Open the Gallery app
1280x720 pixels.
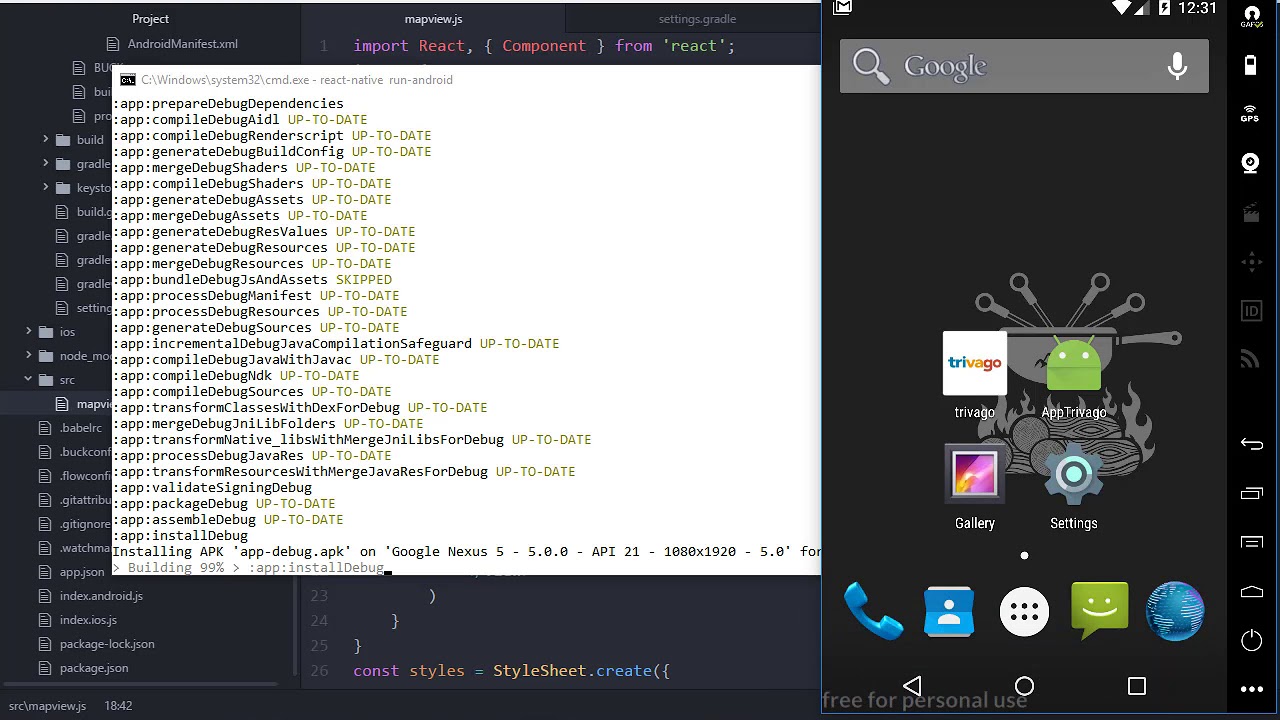pos(974,487)
